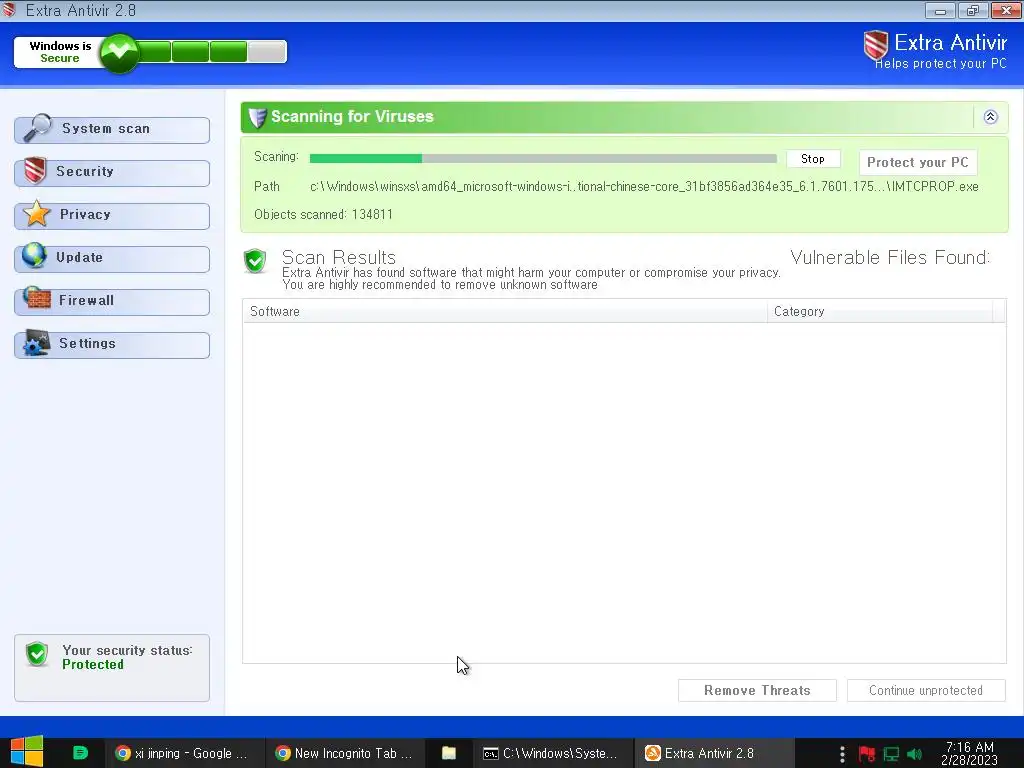Collapse the Scanning for Viruses panel
The image size is (1024, 768).
click(x=990, y=117)
